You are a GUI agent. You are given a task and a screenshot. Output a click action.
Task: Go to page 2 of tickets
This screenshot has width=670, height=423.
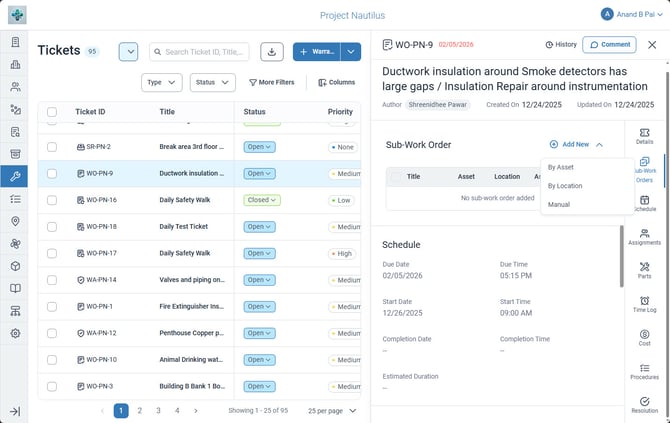(x=139, y=411)
